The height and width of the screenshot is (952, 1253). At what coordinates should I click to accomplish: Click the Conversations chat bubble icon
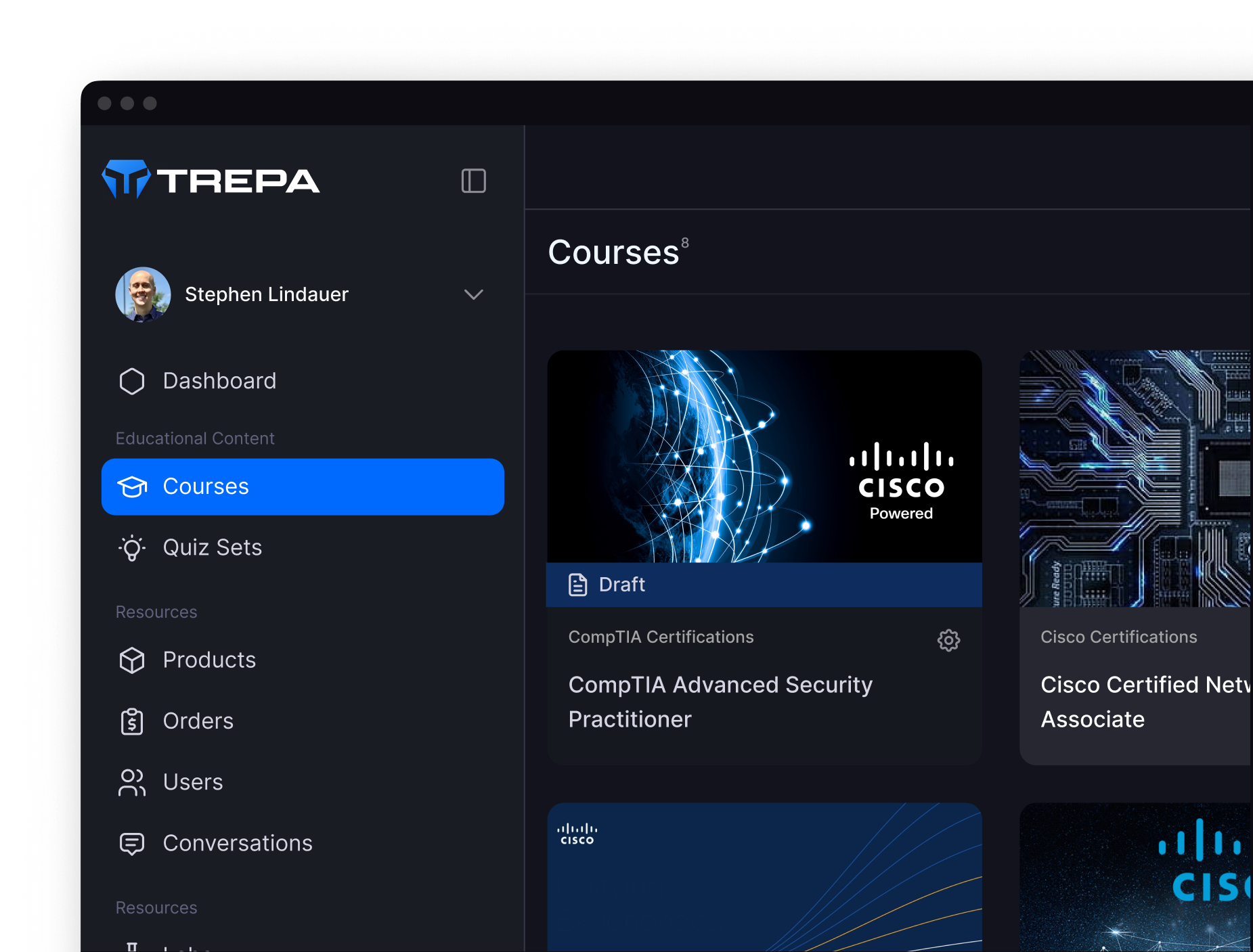click(132, 843)
